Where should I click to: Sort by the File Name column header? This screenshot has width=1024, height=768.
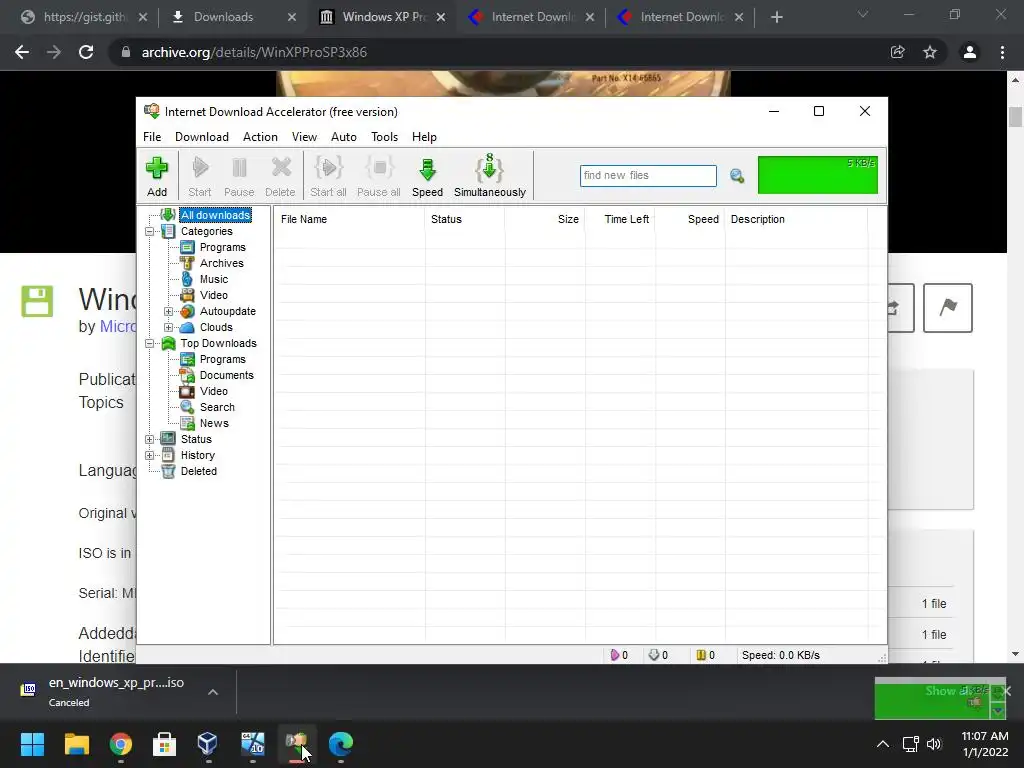tap(349, 219)
